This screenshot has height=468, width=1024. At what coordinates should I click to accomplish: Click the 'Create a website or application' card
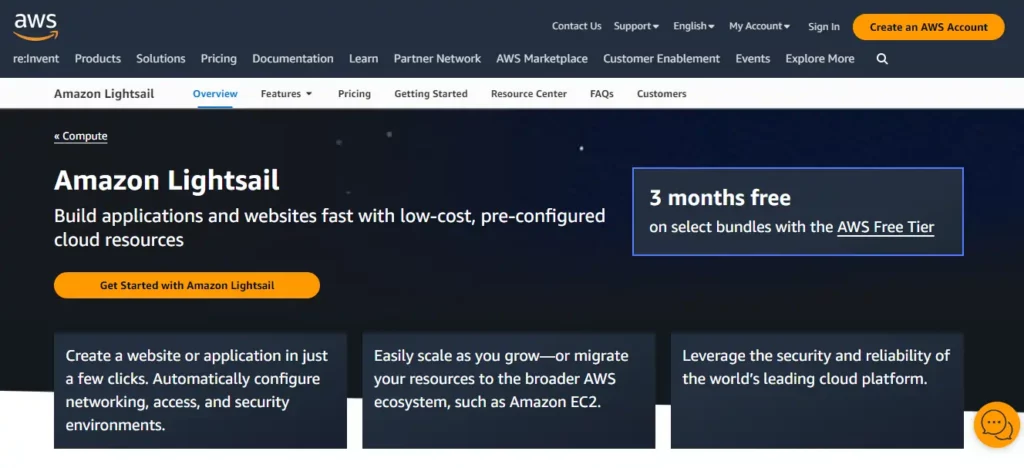coord(200,390)
